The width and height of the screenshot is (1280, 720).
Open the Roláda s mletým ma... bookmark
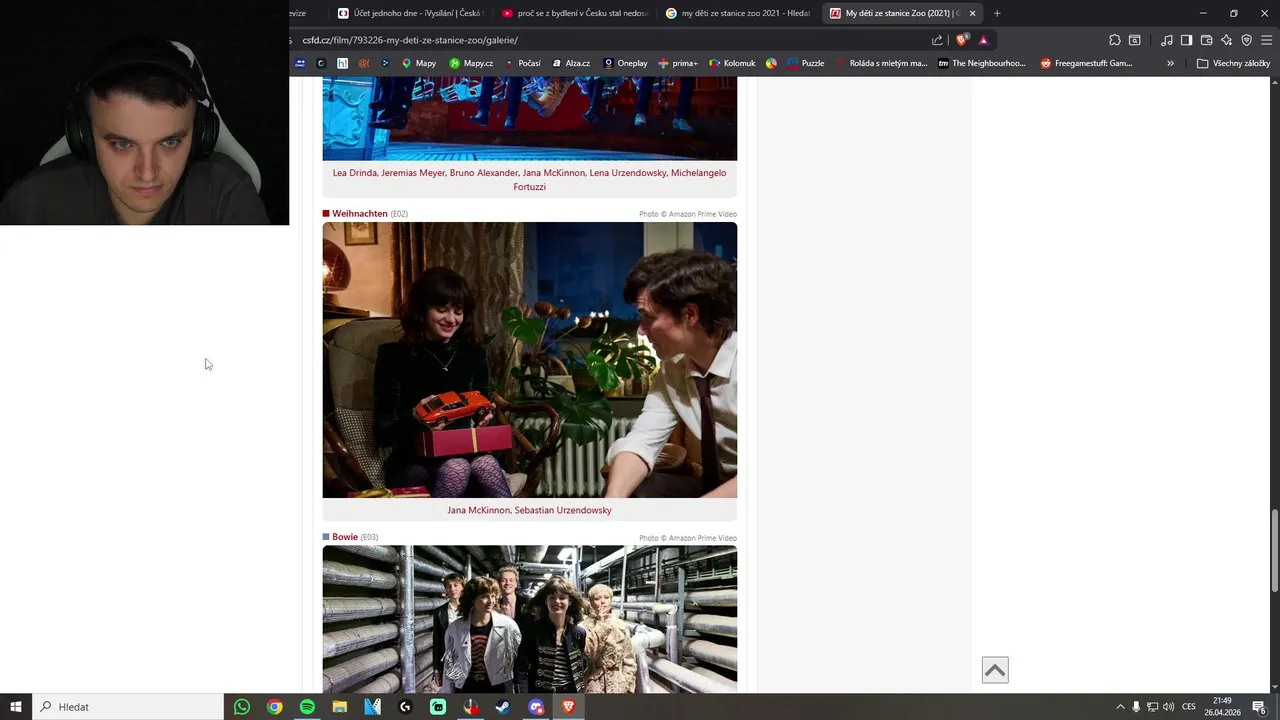(x=881, y=63)
